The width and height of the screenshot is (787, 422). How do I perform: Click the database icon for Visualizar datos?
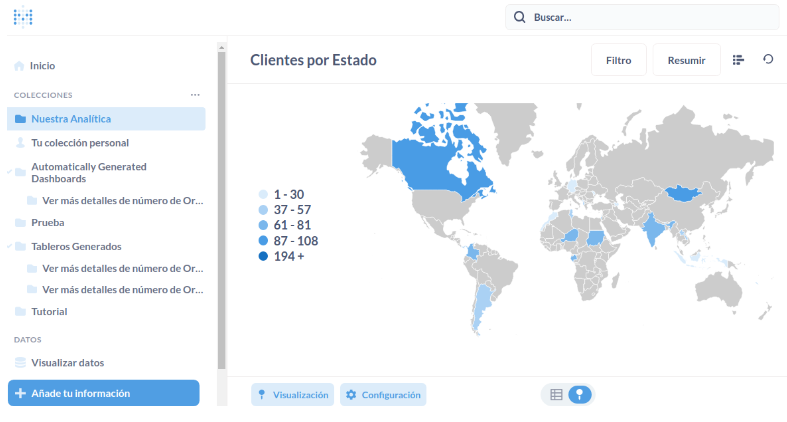(20, 363)
